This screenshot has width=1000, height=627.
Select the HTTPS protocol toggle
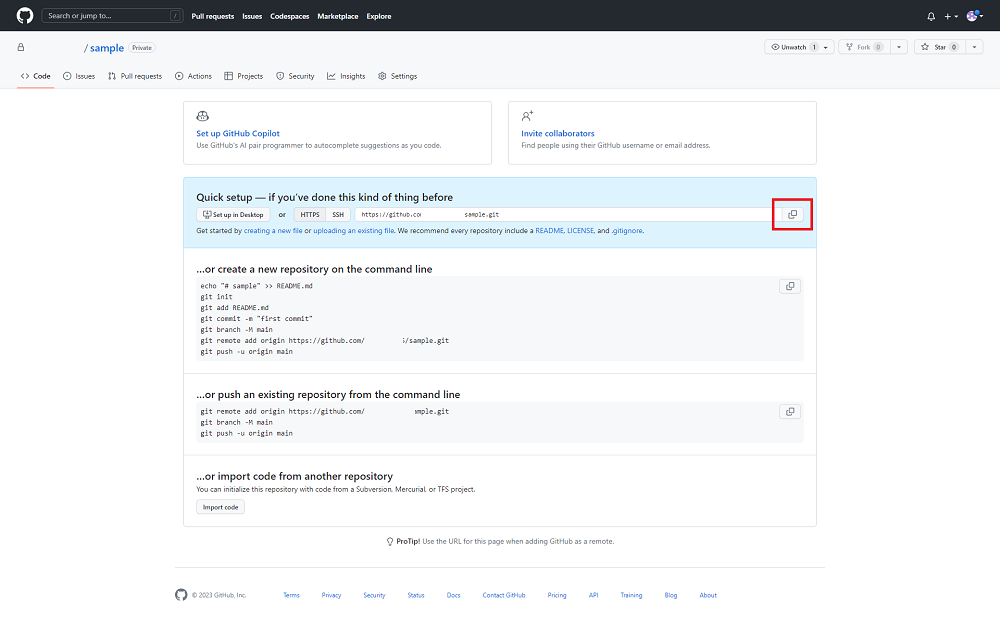click(x=310, y=214)
